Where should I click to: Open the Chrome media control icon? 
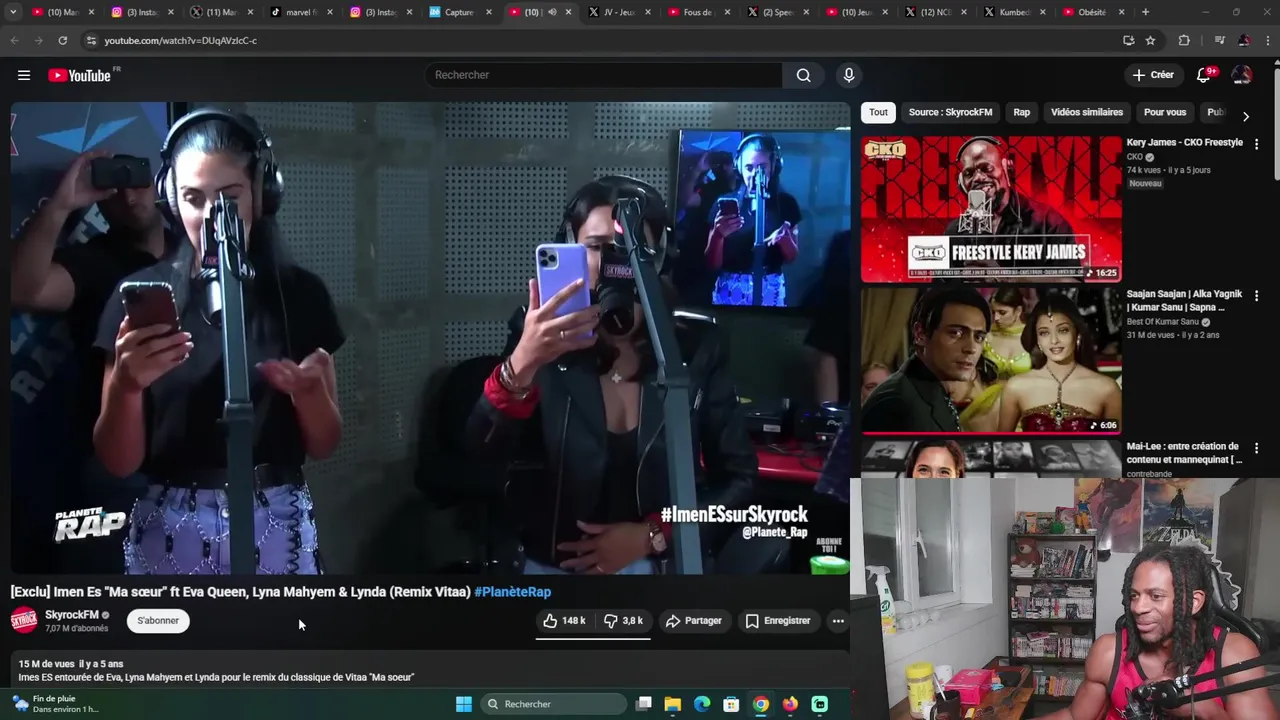coord(1219,40)
